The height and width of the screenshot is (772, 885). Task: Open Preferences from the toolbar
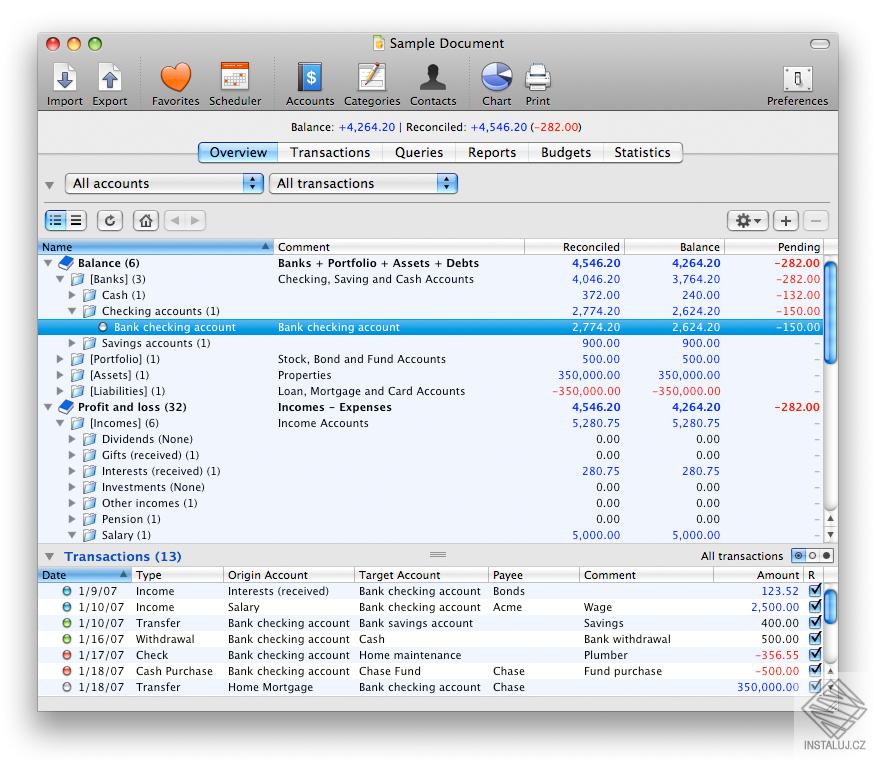coord(797,80)
